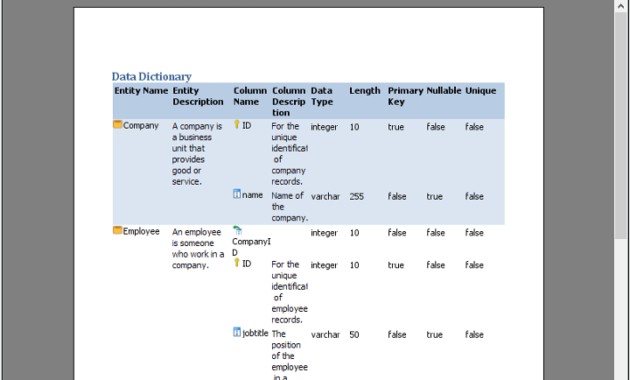Click the description 'A company is a business unit'

point(197,154)
